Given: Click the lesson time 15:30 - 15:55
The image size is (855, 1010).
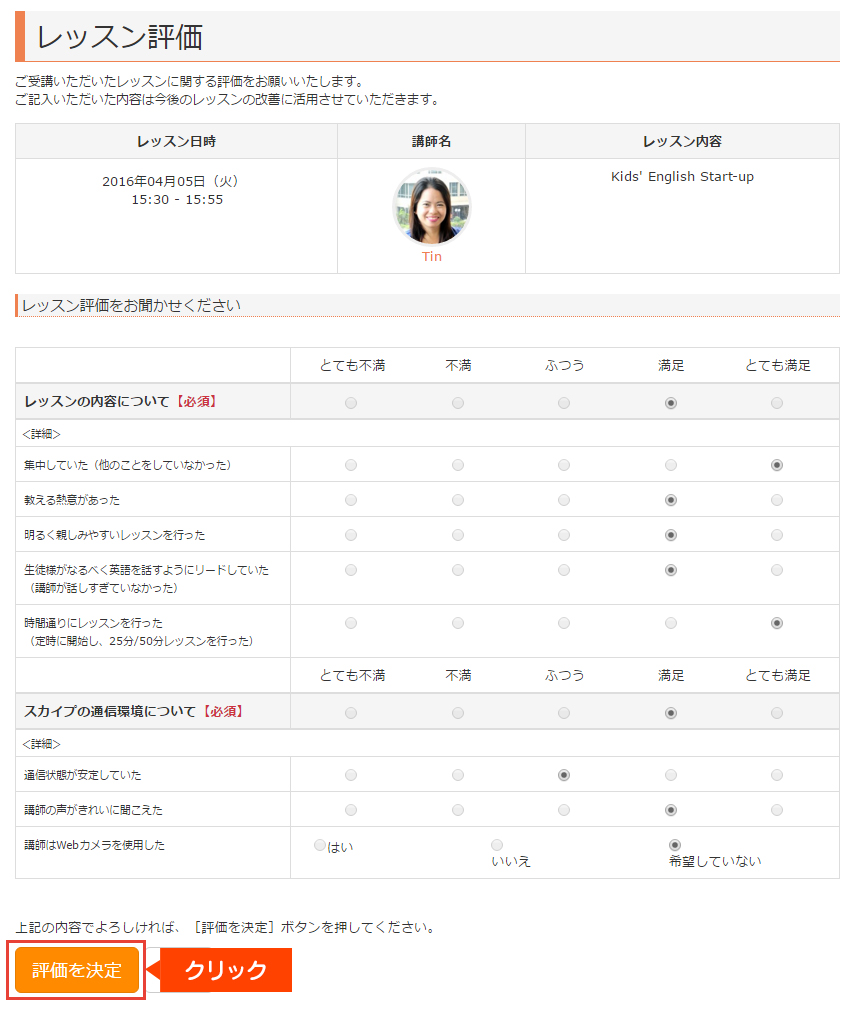Looking at the screenshot, I should tap(177, 200).
